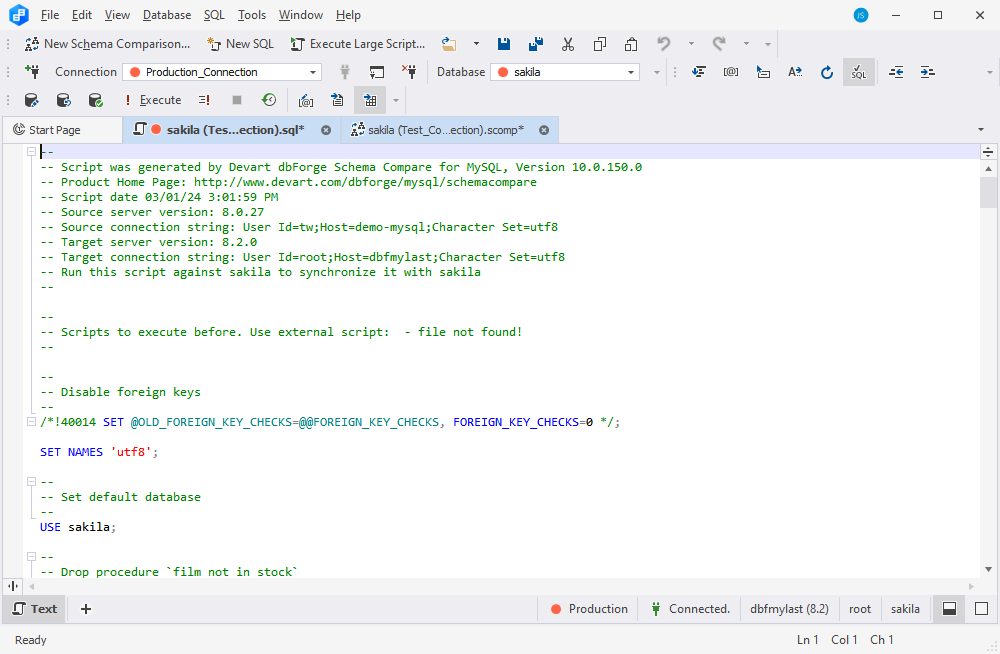The image size is (1000, 654).
Task: Open the Production_Connection combo box
Action: point(222,72)
